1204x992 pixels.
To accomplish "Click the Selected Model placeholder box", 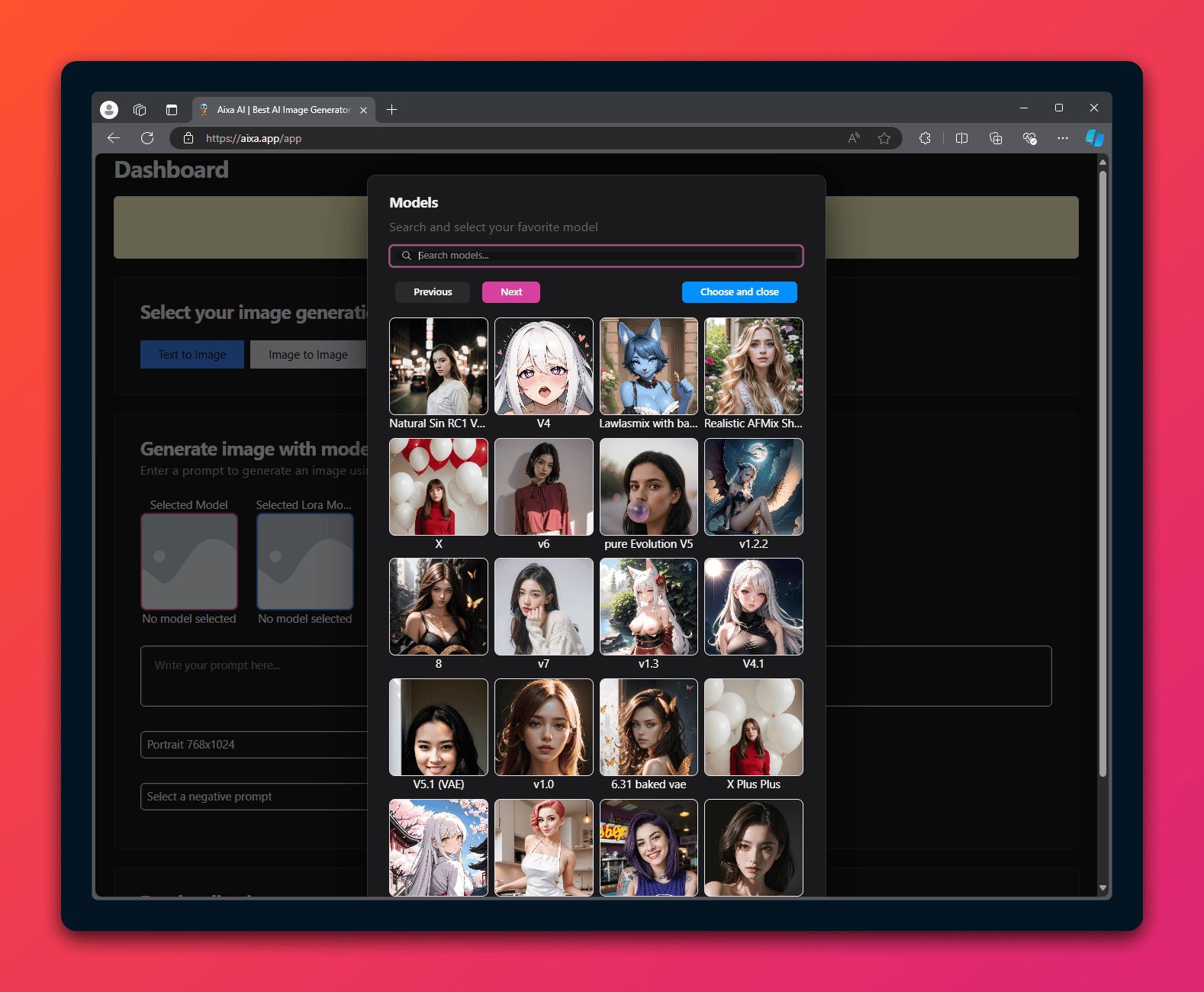I will click(189, 562).
